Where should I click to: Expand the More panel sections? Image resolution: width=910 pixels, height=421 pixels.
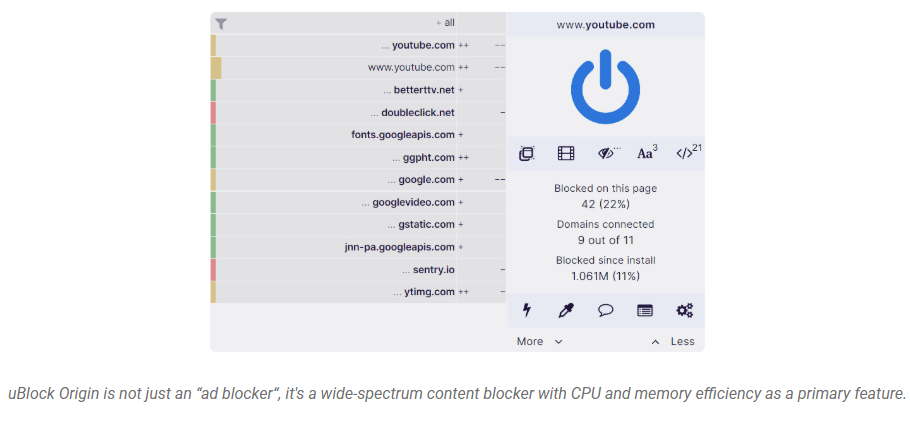[x=540, y=341]
